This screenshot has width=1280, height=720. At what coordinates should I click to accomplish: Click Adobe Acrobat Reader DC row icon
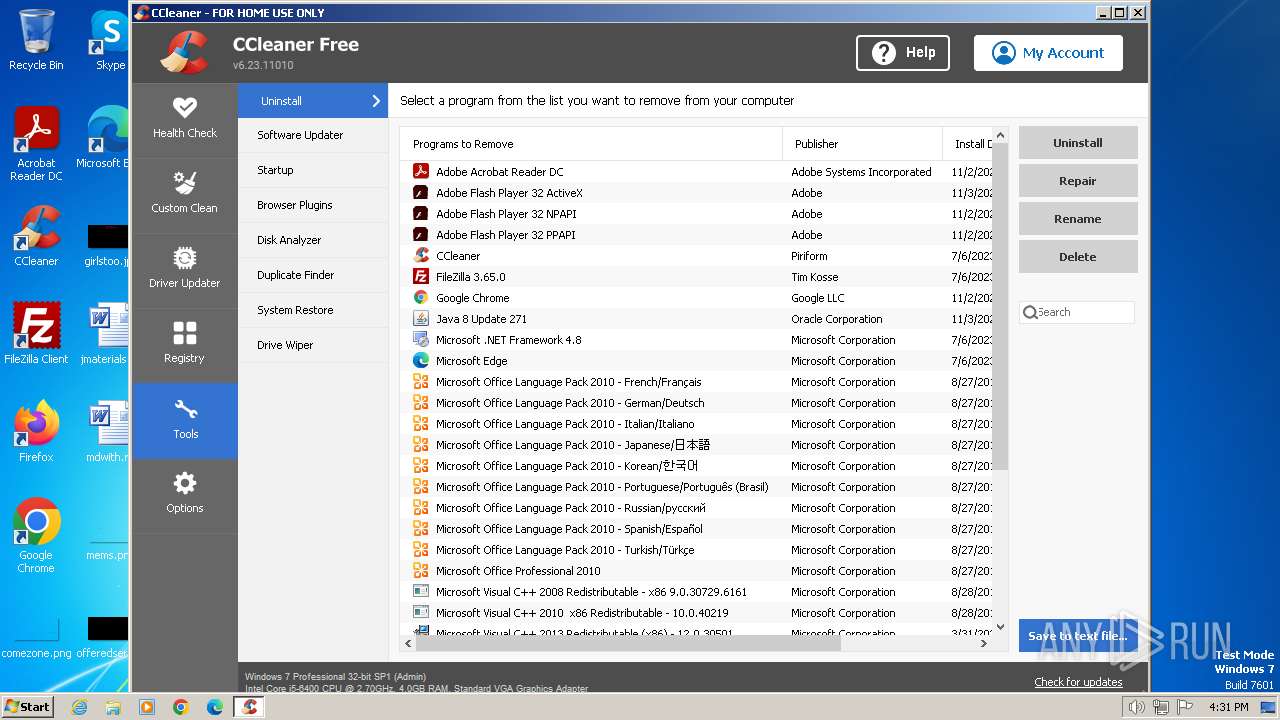(421, 172)
